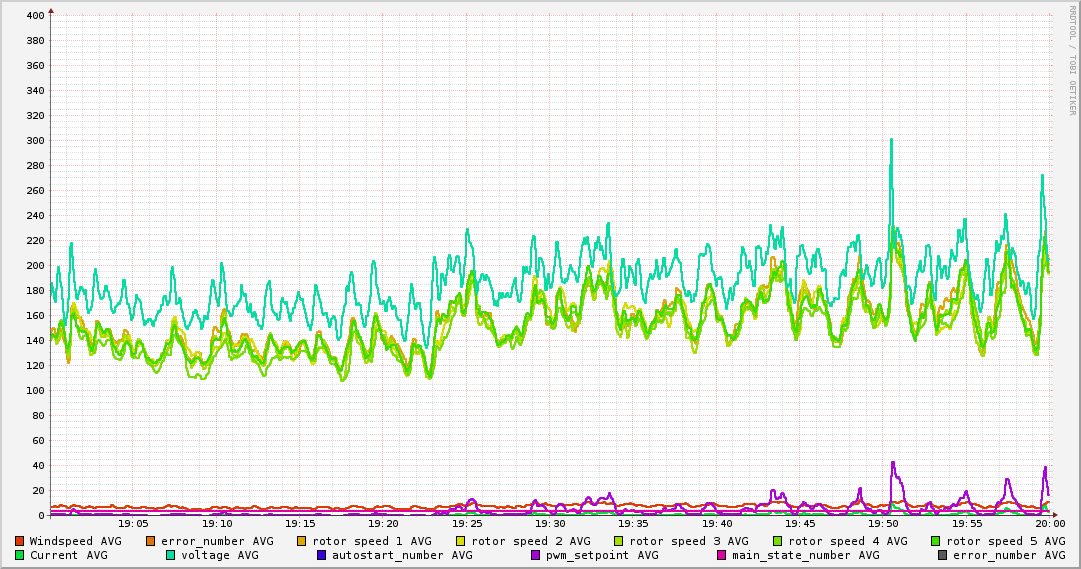
Task: Click the 19:40 time label
Action: 717,524
